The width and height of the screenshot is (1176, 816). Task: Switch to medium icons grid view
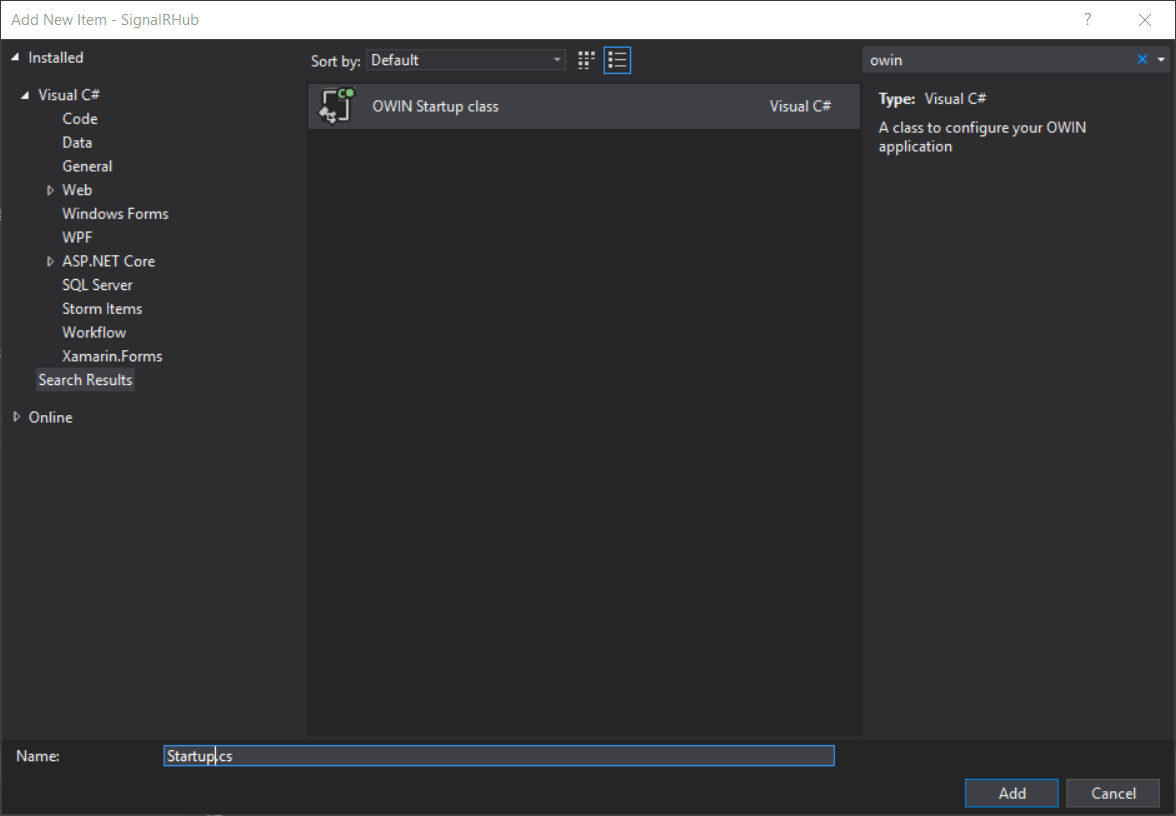pyautogui.click(x=586, y=60)
